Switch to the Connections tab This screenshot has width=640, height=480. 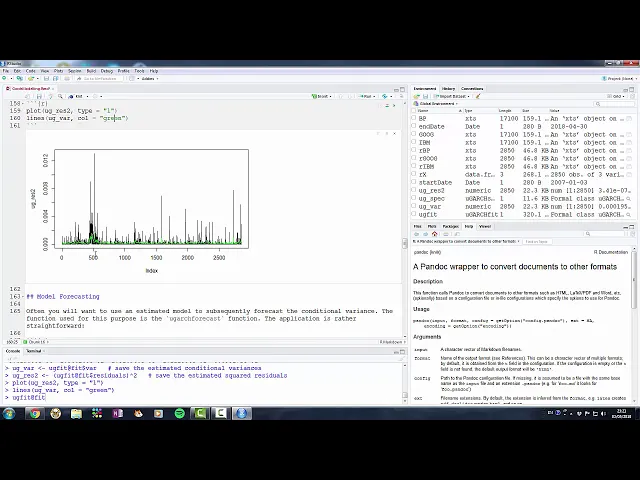472,89
